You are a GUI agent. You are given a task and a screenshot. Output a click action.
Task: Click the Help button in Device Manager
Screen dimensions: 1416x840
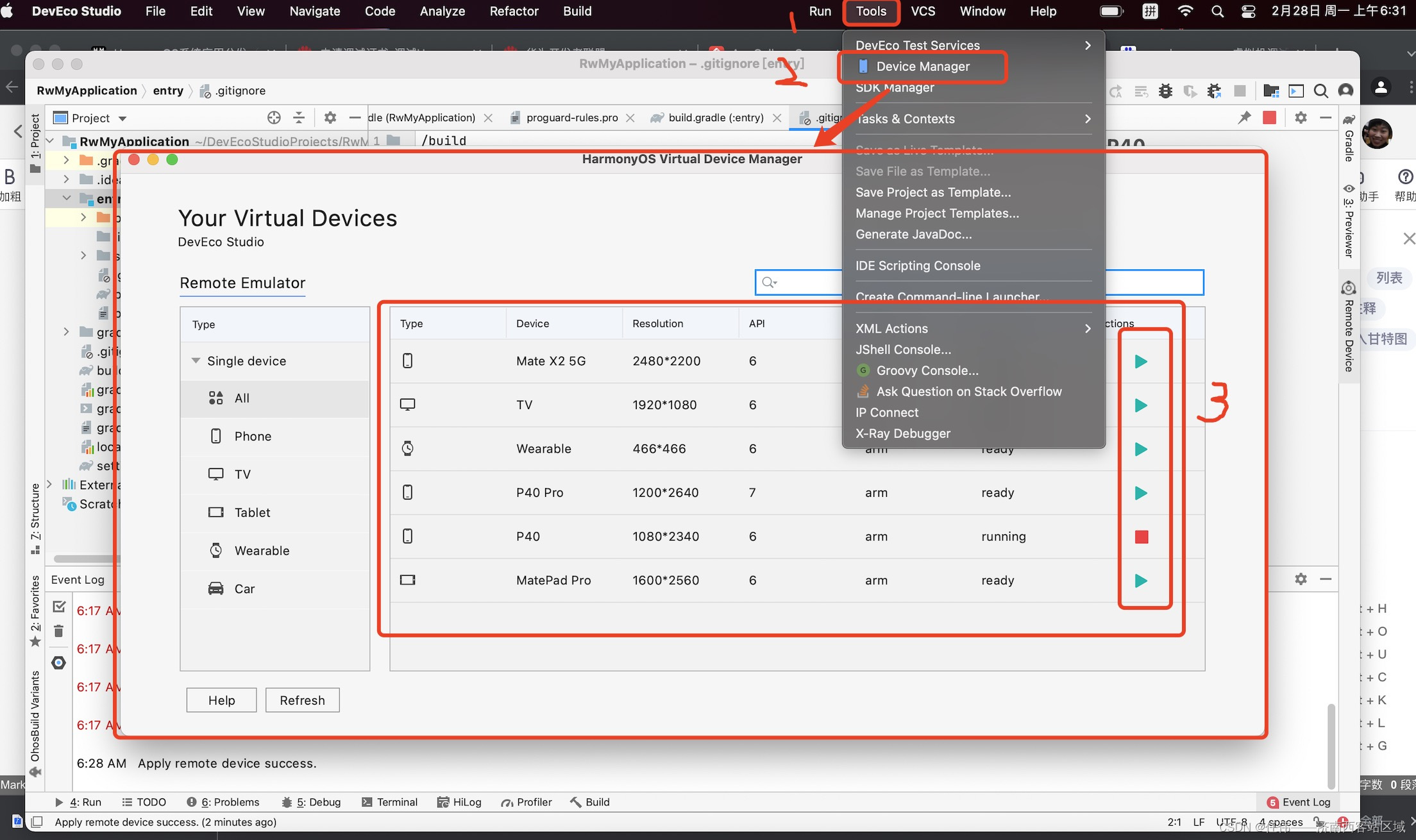pyautogui.click(x=221, y=700)
